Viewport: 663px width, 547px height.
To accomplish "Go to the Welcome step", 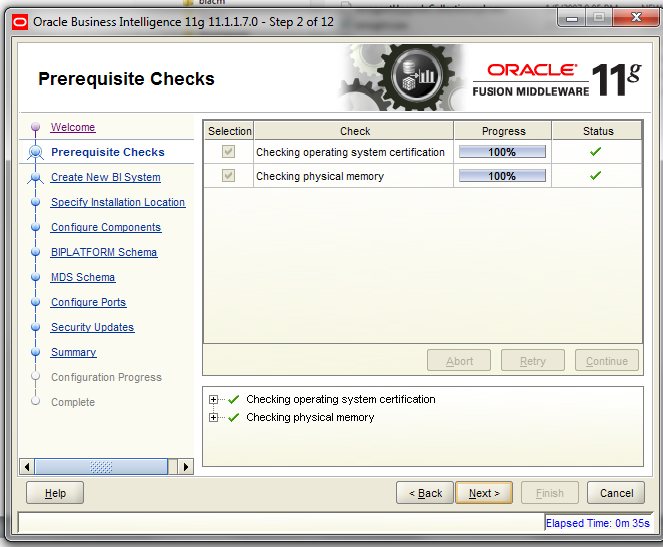I will tap(73, 127).
